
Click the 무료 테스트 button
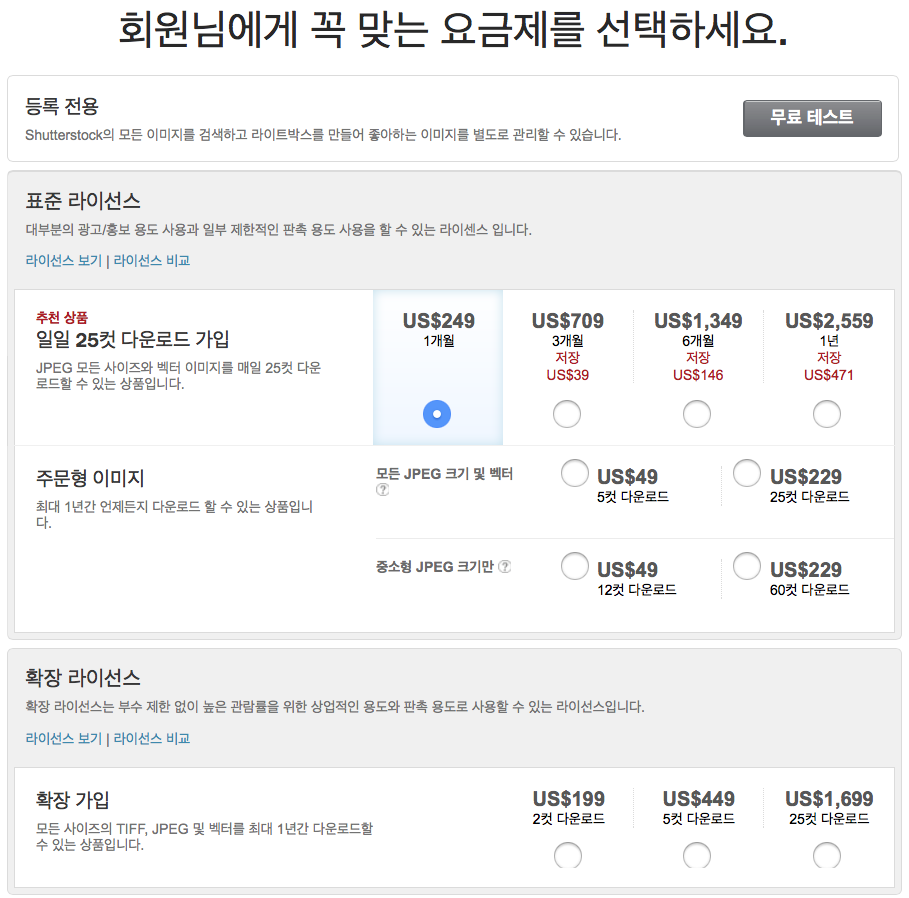click(812, 118)
